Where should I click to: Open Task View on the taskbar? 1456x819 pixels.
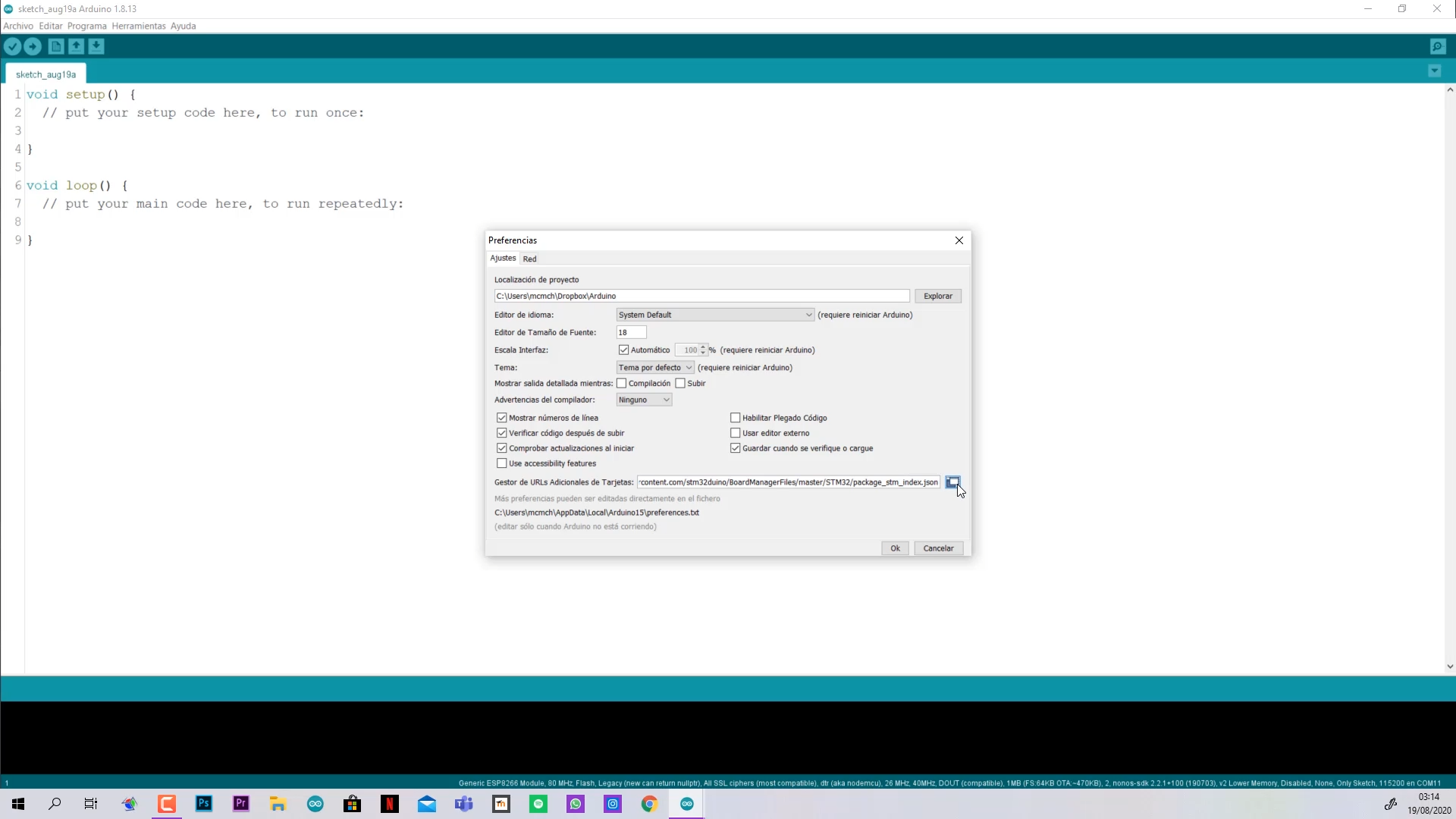coord(91,804)
